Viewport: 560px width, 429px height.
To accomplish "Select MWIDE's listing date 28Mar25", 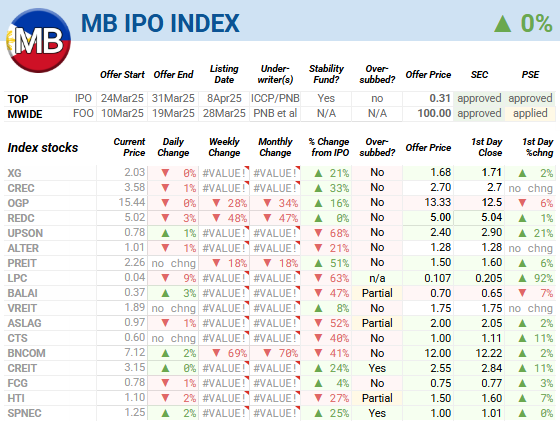I will 224,113.
